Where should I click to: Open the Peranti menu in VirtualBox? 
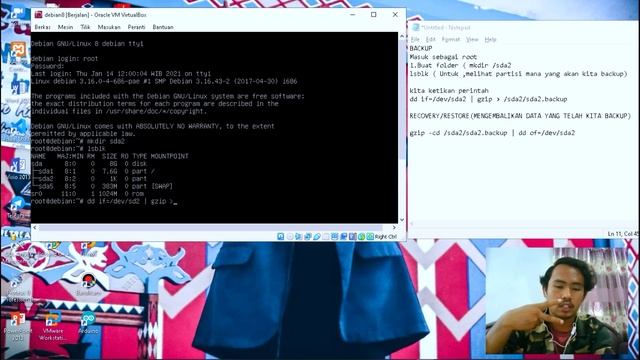[x=136, y=27]
